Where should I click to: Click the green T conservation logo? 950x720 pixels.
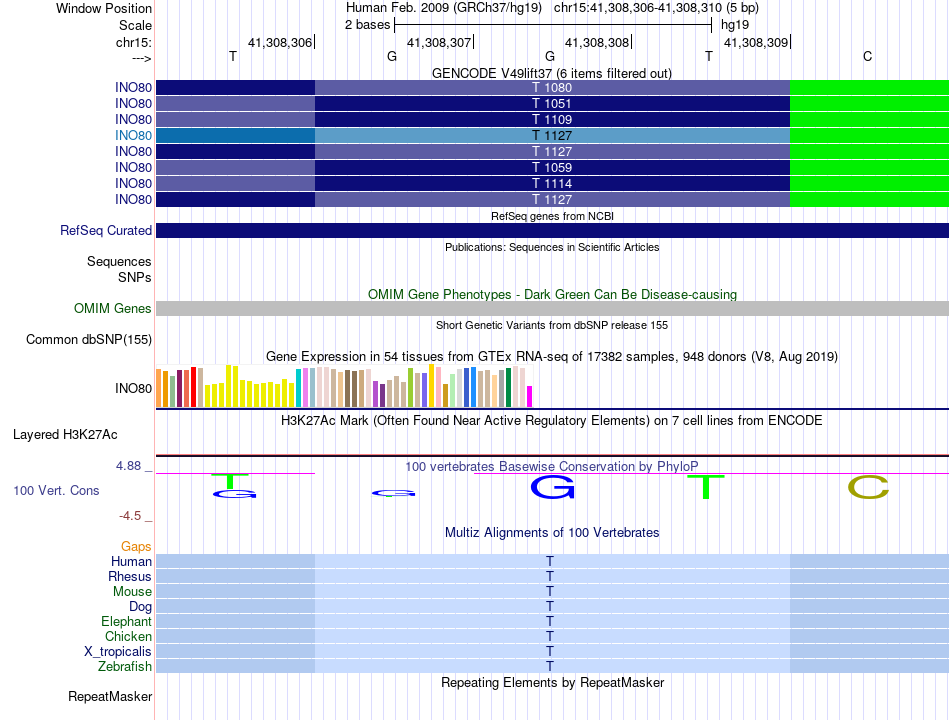(x=705, y=487)
